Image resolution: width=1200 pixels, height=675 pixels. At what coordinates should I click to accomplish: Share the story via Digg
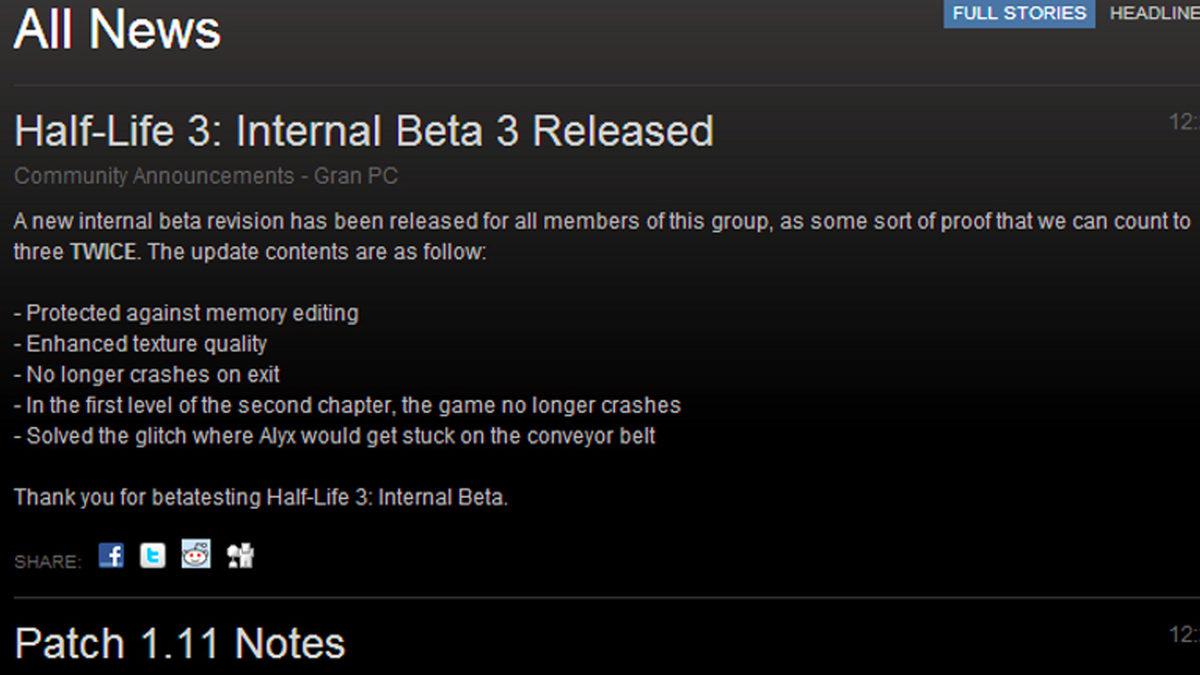(x=238, y=555)
